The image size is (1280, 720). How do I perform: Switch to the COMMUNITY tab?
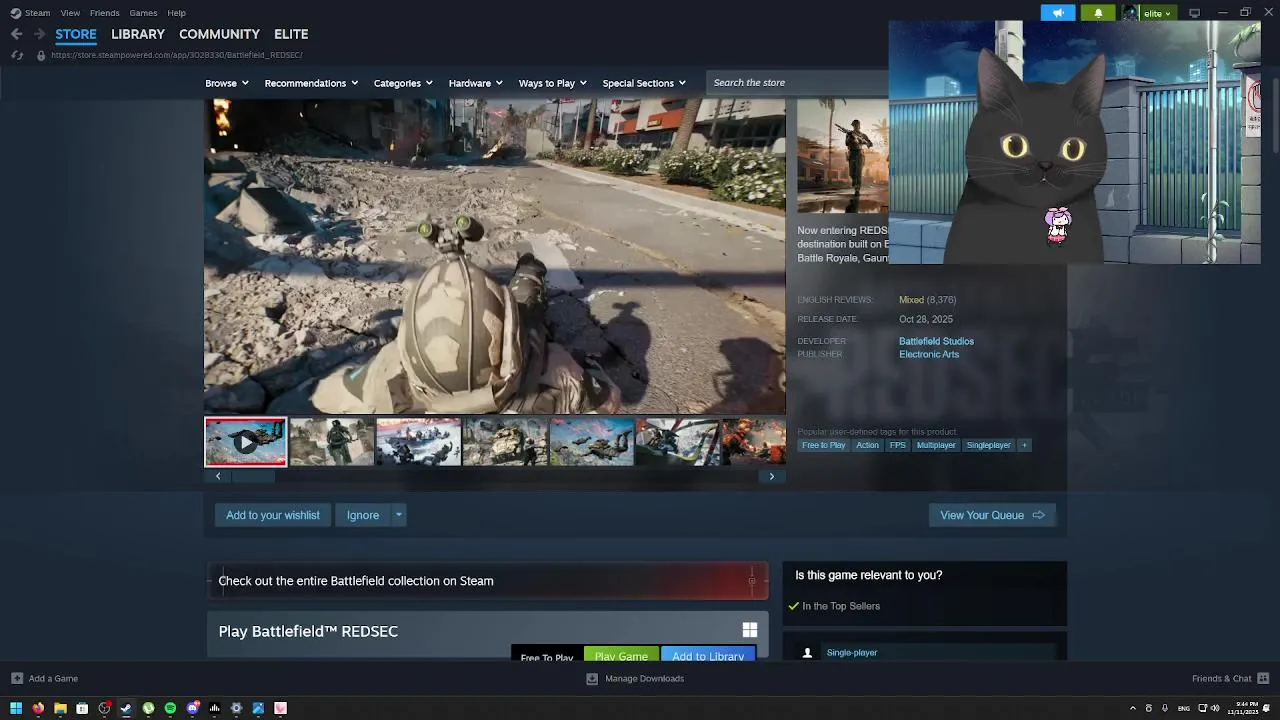tap(219, 34)
